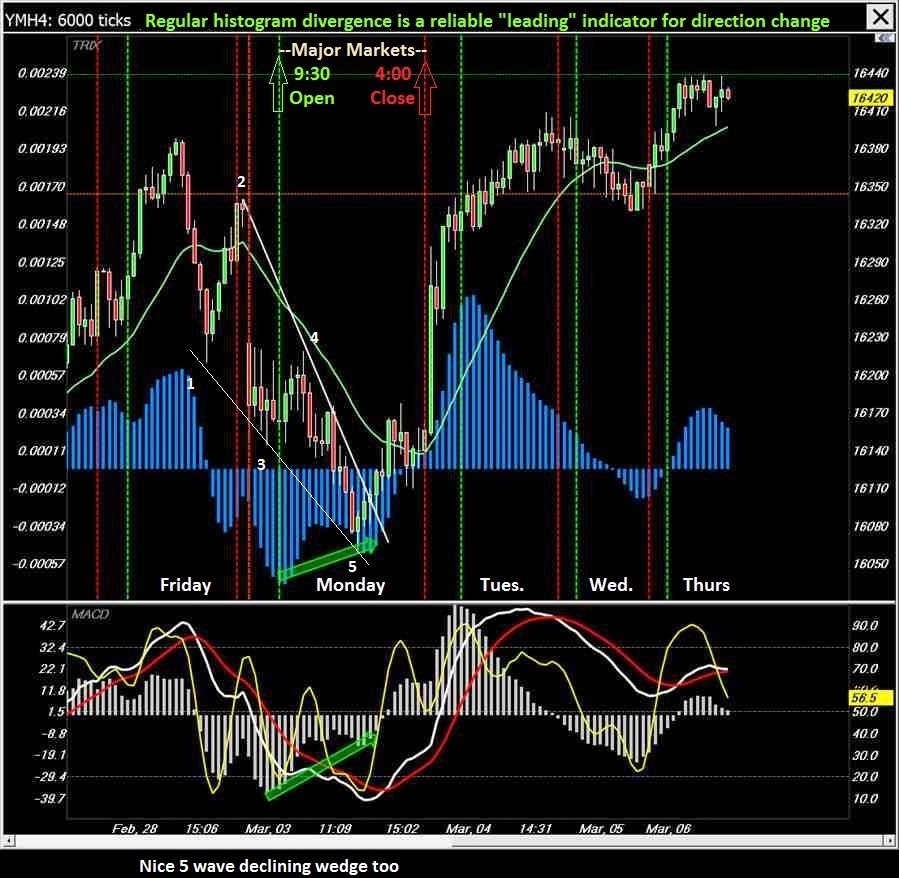Image resolution: width=899 pixels, height=878 pixels.
Task: Click the 16440 price axis value
Action: tap(870, 73)
